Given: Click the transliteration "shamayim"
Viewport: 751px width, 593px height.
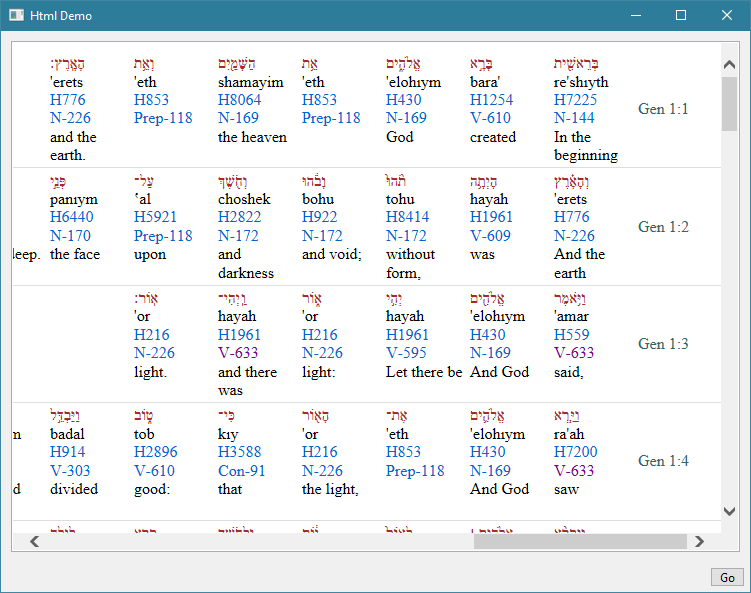Looking at the screenshot, I should [x=250, y=82].
